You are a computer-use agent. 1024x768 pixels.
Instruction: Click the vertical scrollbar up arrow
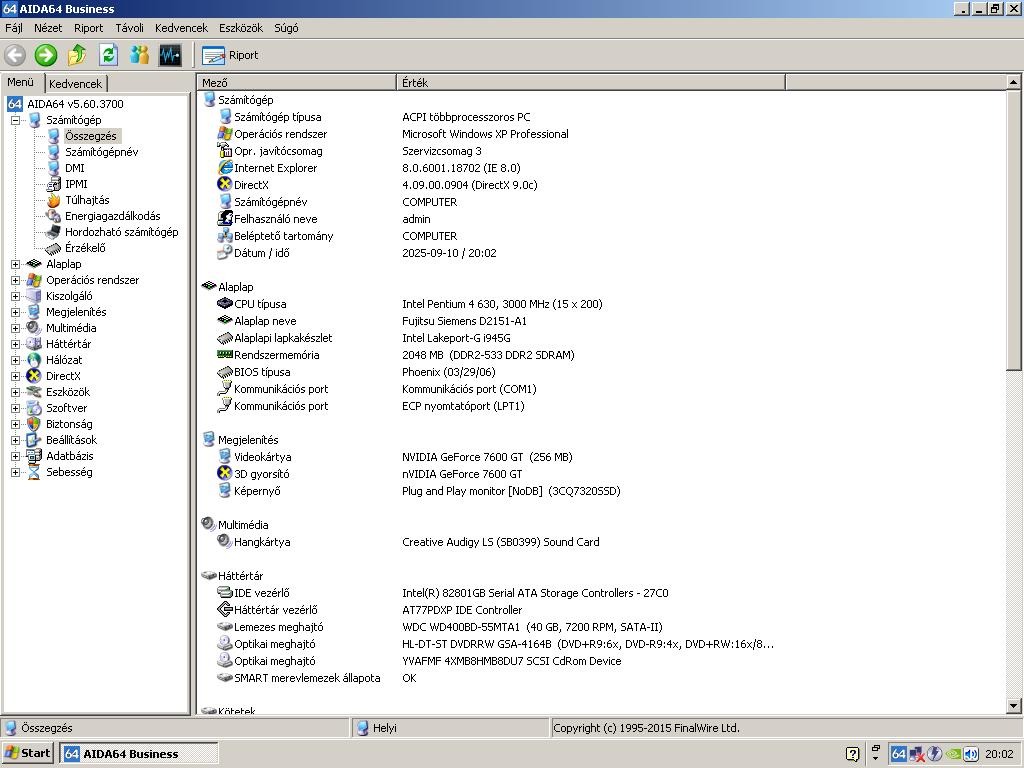1013,82
